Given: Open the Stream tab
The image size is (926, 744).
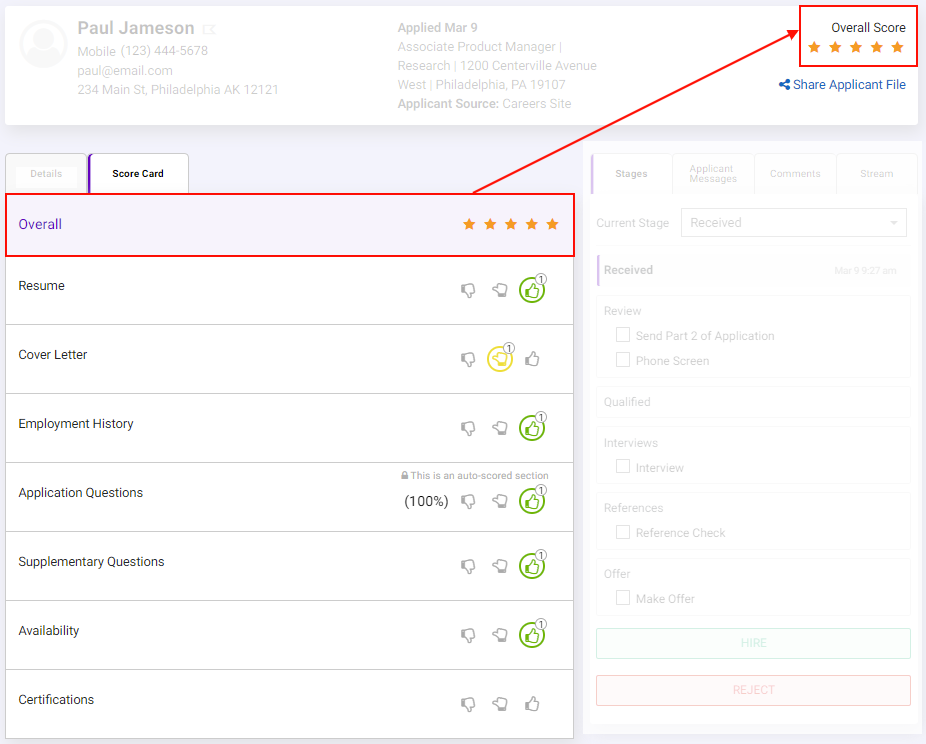Looking at the screenshot, I should 876,174.
